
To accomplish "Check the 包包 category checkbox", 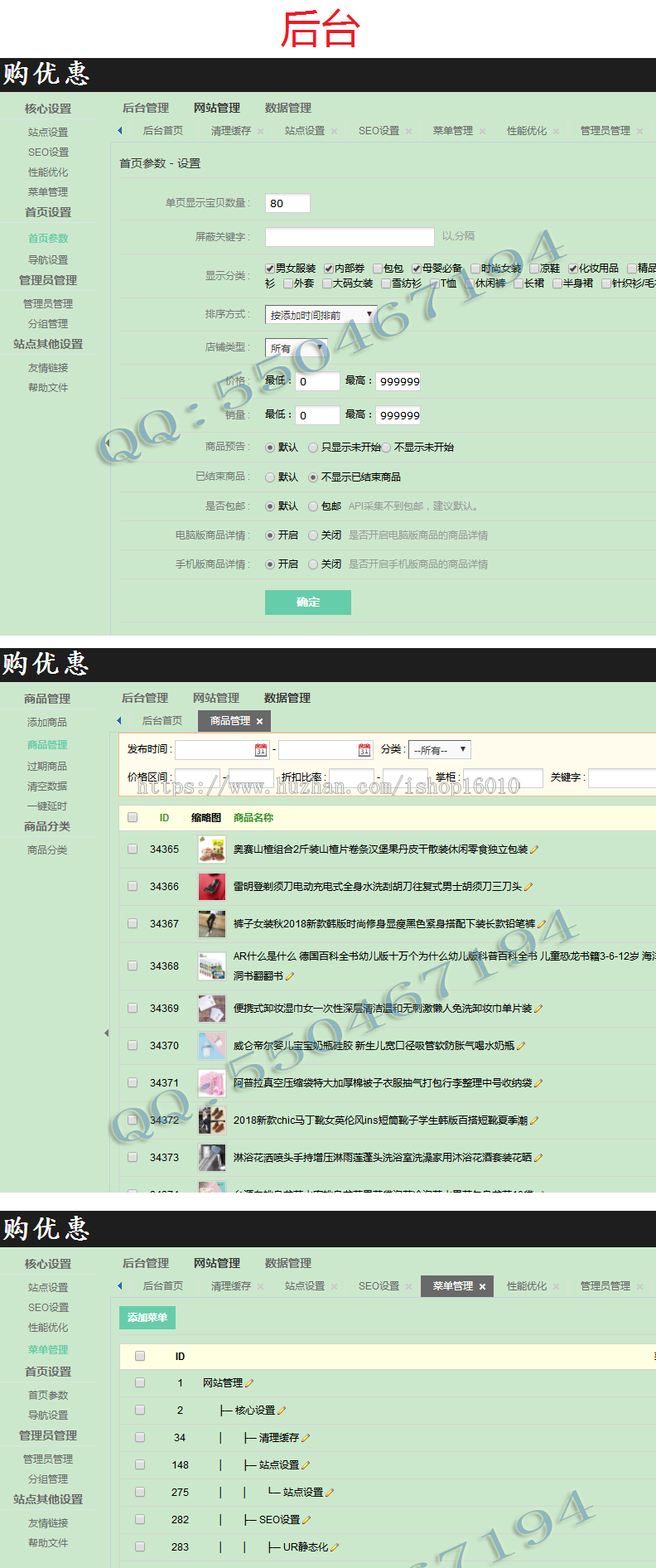I will (378, 269).
